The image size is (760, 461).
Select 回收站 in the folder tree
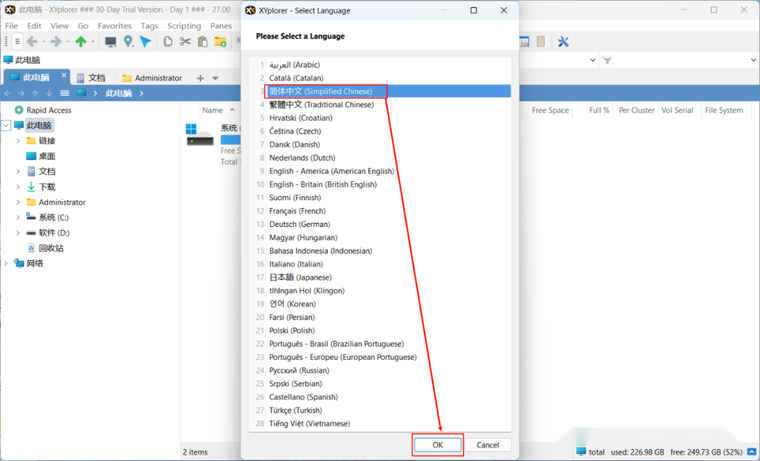pyautogui.click(x=51, y=248)
